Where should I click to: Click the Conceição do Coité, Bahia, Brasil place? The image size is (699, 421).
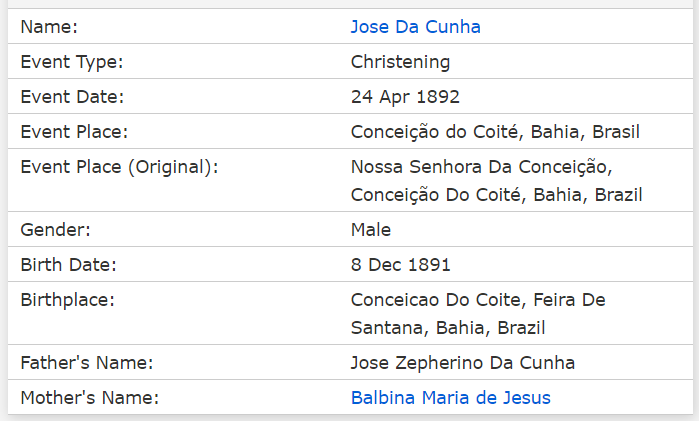[x=495, y=132]
